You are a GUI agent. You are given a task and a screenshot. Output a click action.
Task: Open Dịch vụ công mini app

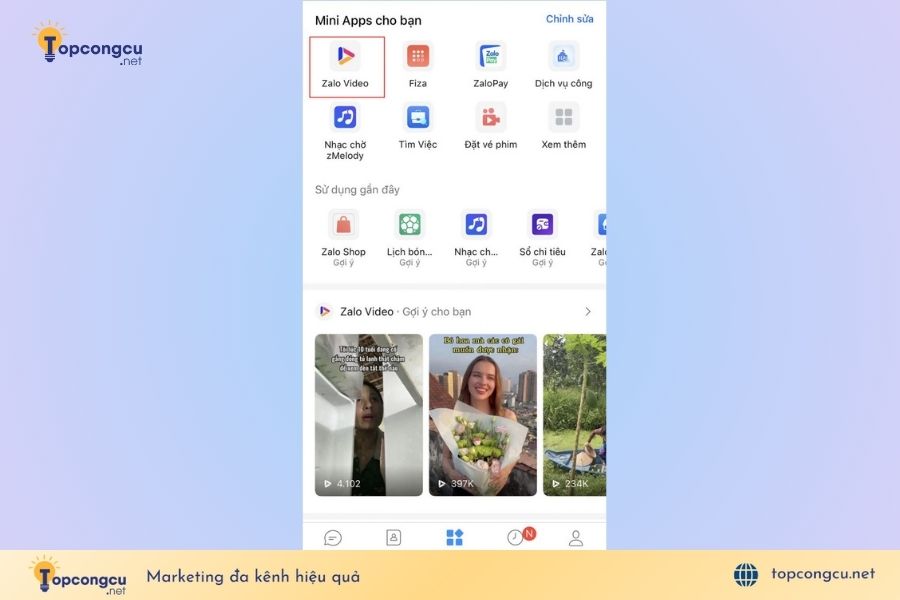click(x=563, y=66)
